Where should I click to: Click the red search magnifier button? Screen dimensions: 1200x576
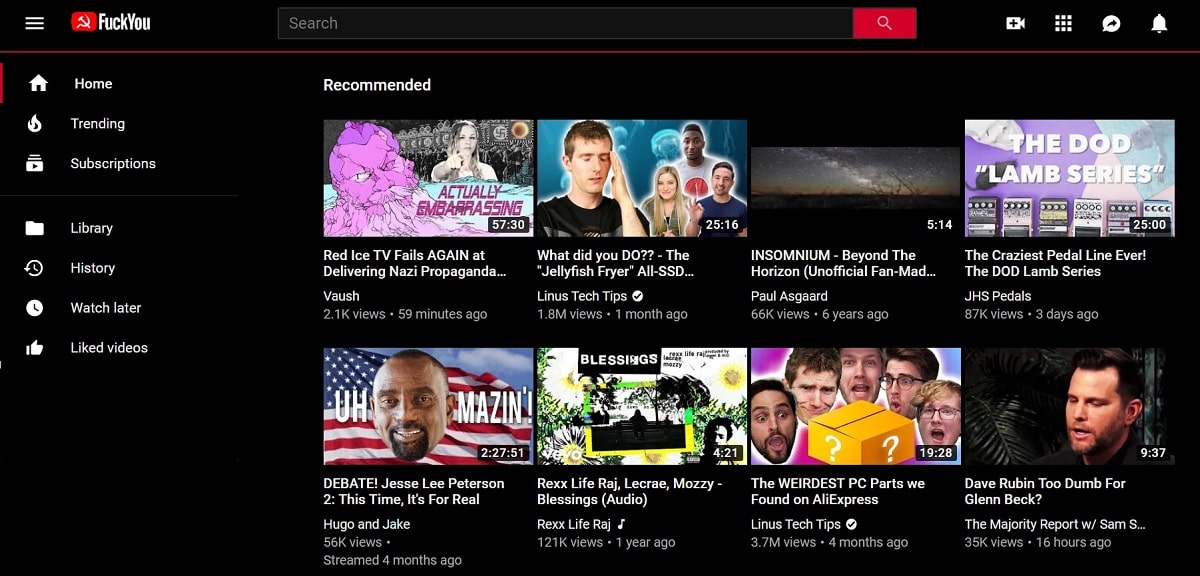(x=884, y=23)
